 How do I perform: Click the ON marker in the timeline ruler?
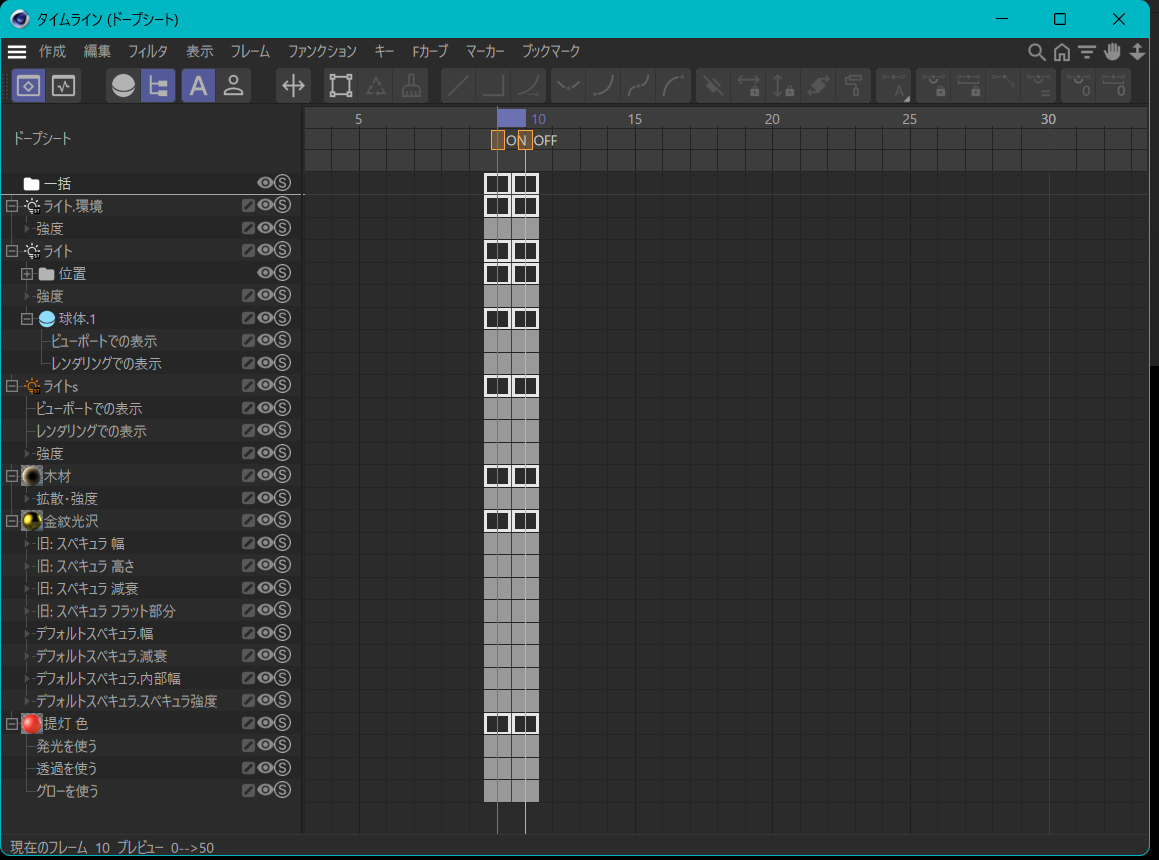tap(515, 141)
